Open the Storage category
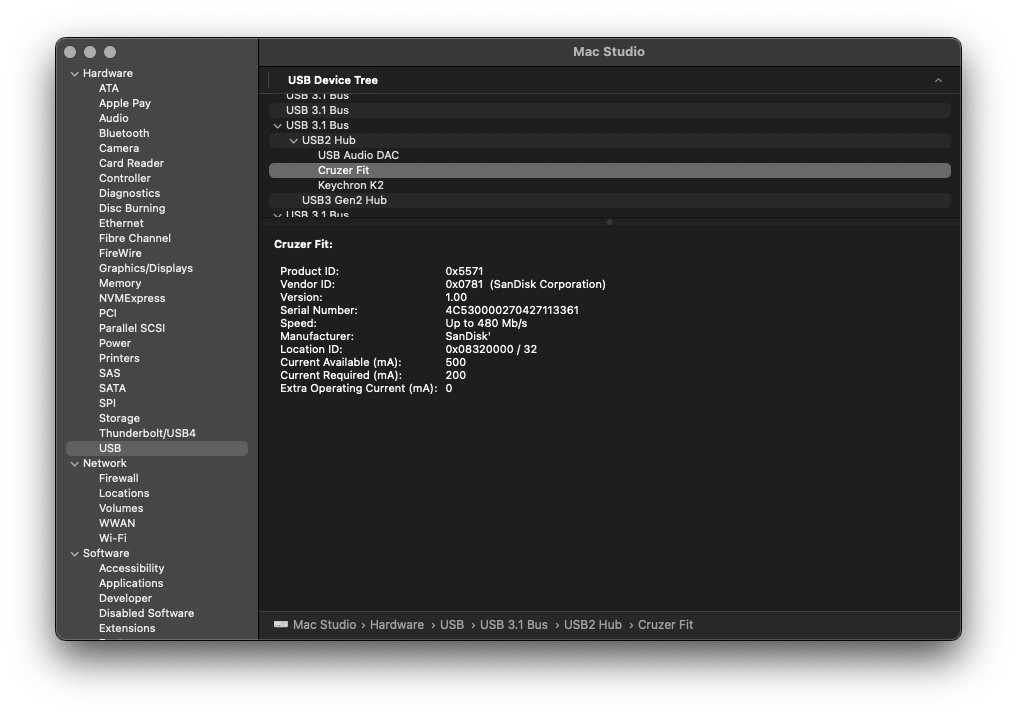The image size is (1017, 714). (x=118, y=417)
